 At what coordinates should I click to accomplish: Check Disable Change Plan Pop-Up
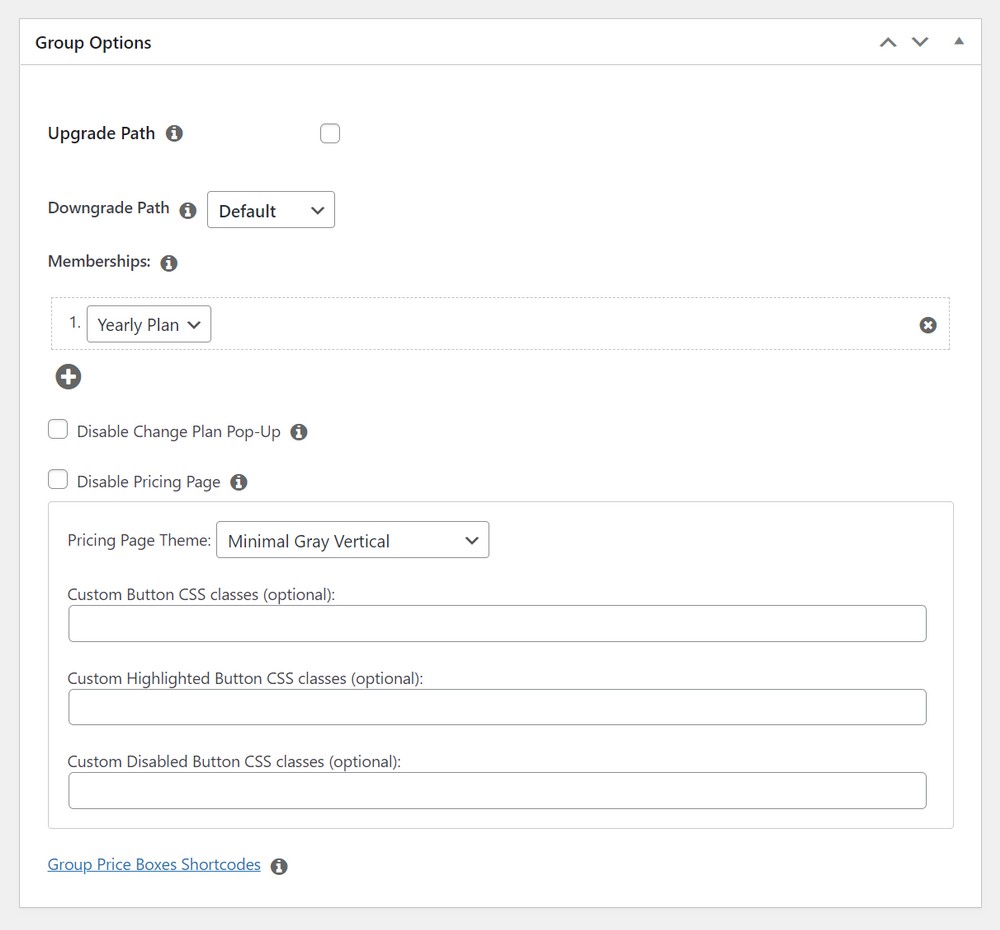[x=58, y=429]
